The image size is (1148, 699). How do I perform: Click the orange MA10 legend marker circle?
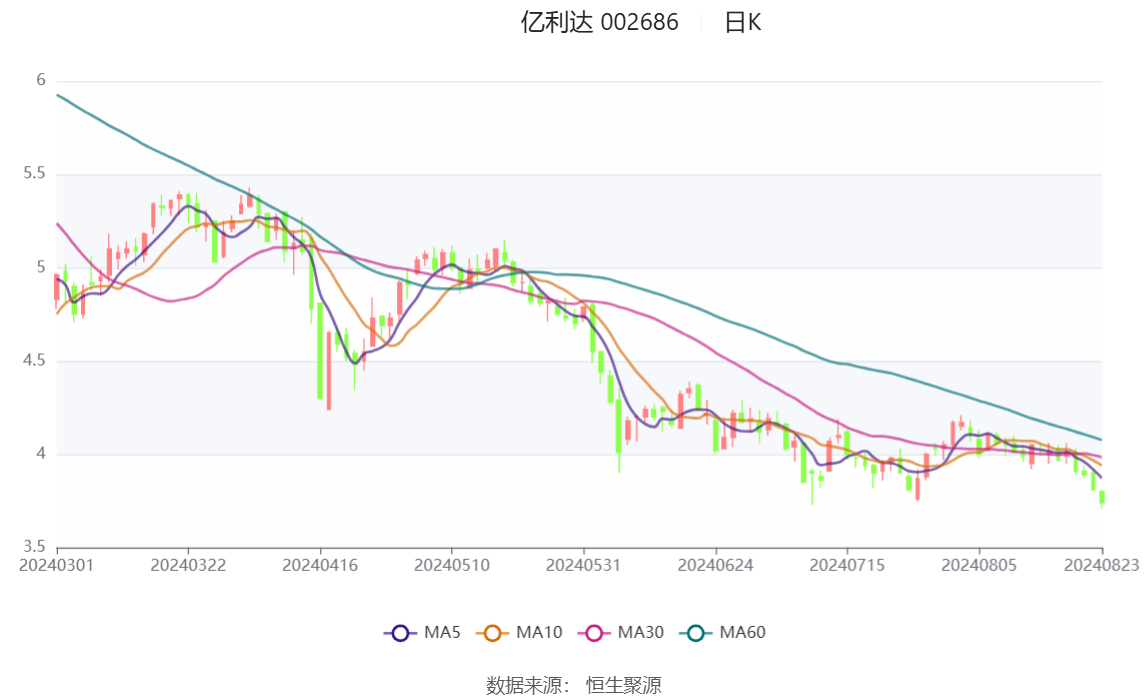coord(492,633)
